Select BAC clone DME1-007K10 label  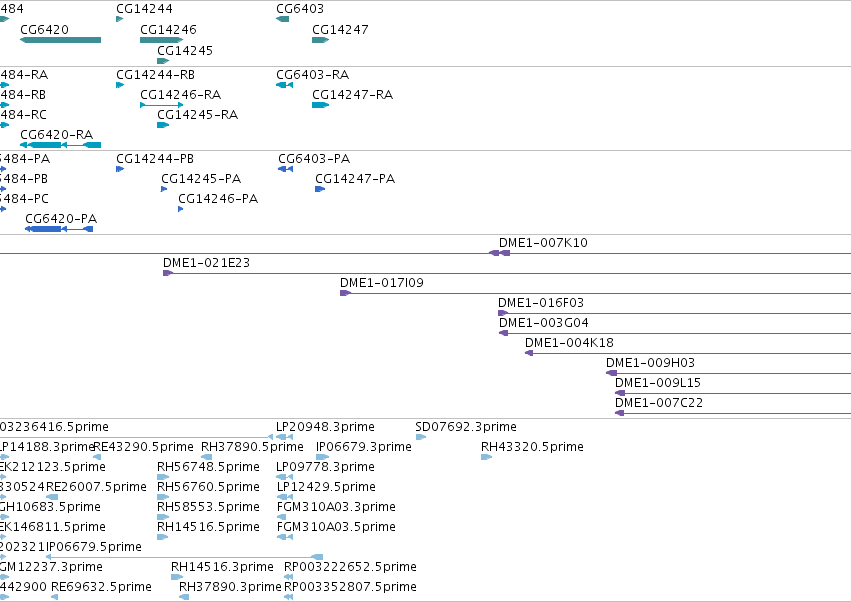click(543, 243)
